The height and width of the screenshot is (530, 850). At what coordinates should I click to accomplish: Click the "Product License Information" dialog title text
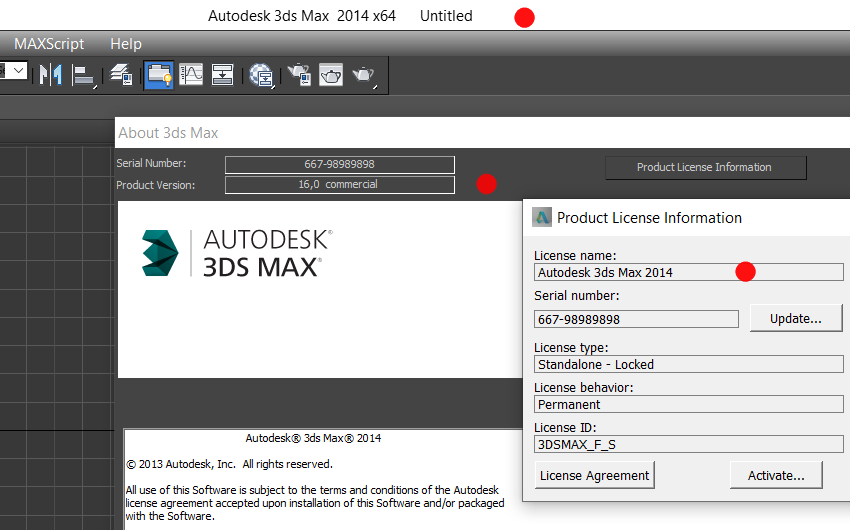[649, 218]
